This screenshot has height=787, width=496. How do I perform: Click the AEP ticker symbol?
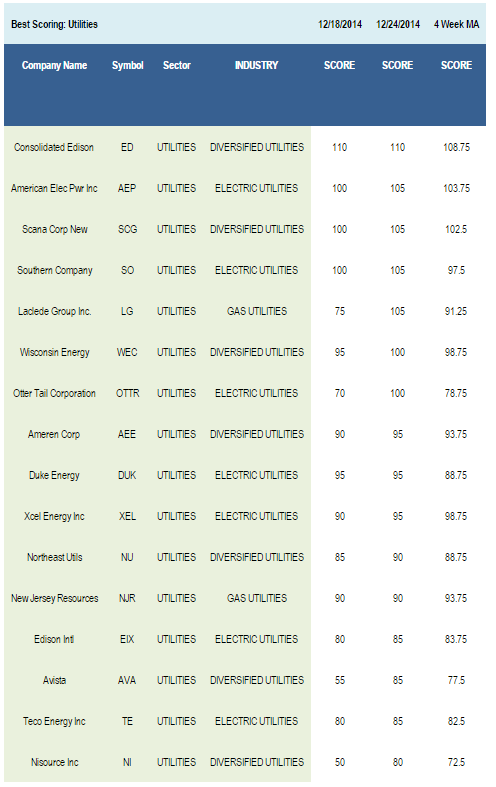127,188
